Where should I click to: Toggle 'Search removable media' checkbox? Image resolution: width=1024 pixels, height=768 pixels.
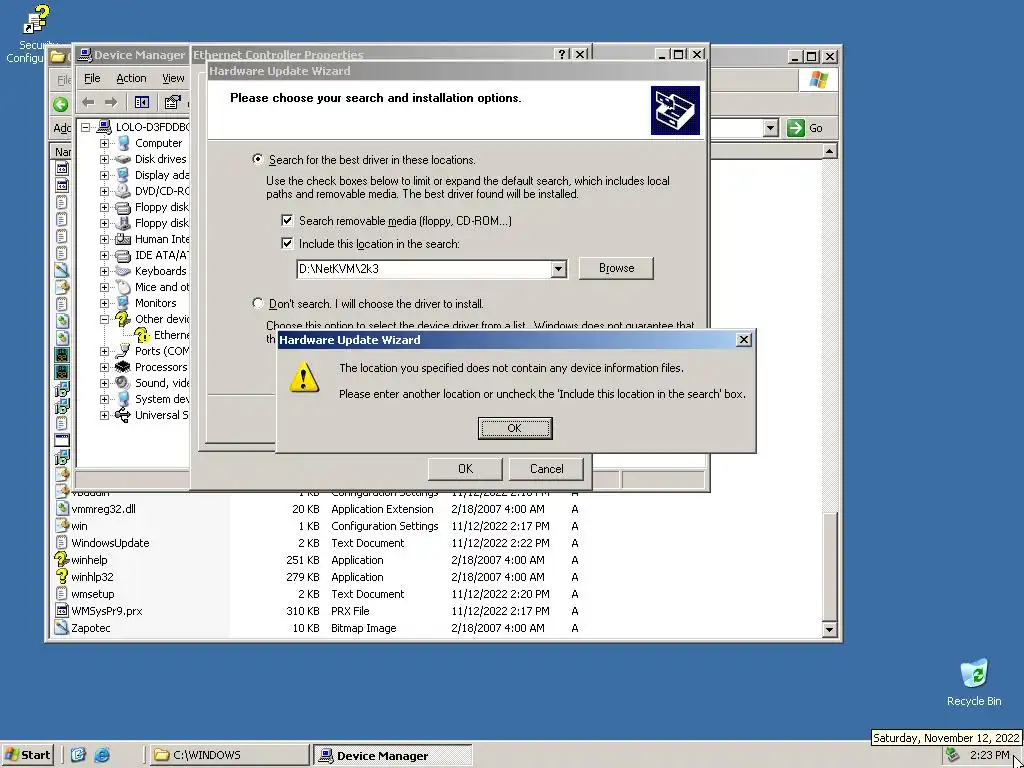(287, 221)
